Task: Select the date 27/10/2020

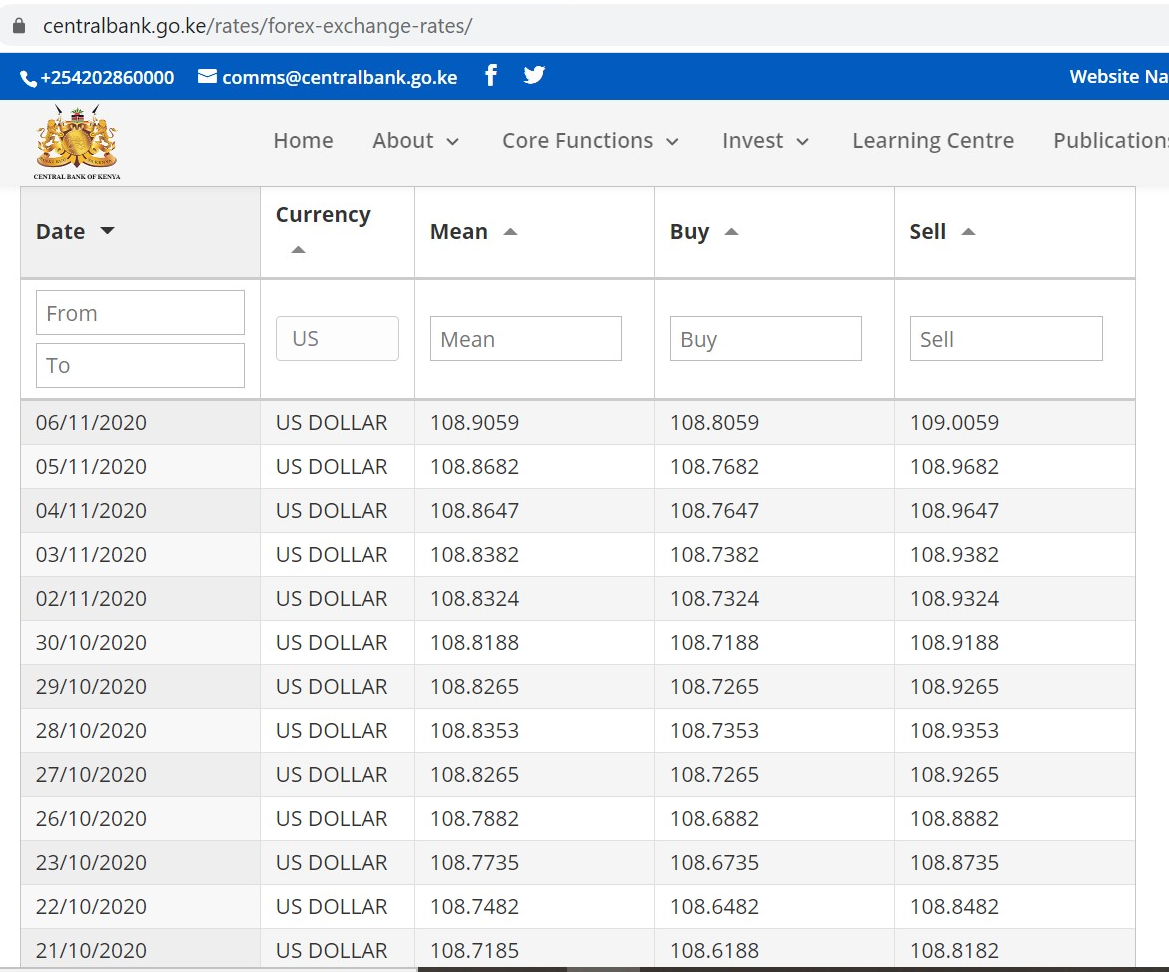Action: 91,774
